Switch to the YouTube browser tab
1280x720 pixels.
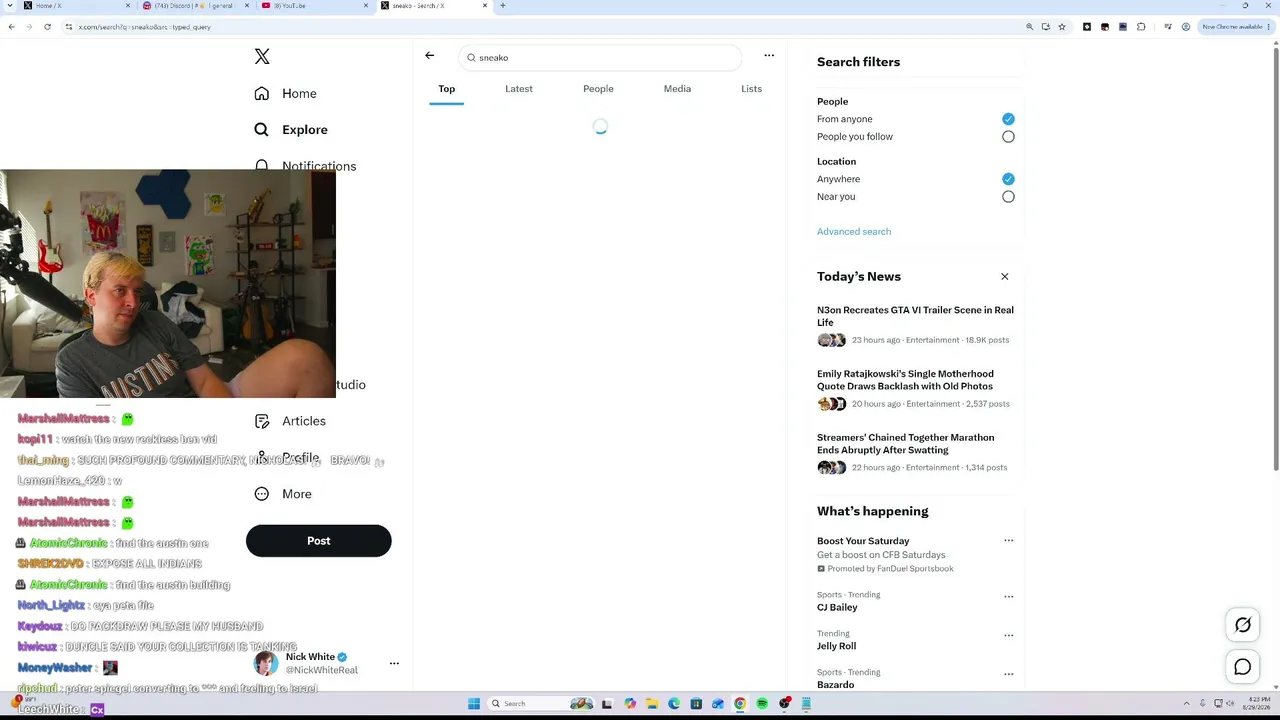pos(315,6)
